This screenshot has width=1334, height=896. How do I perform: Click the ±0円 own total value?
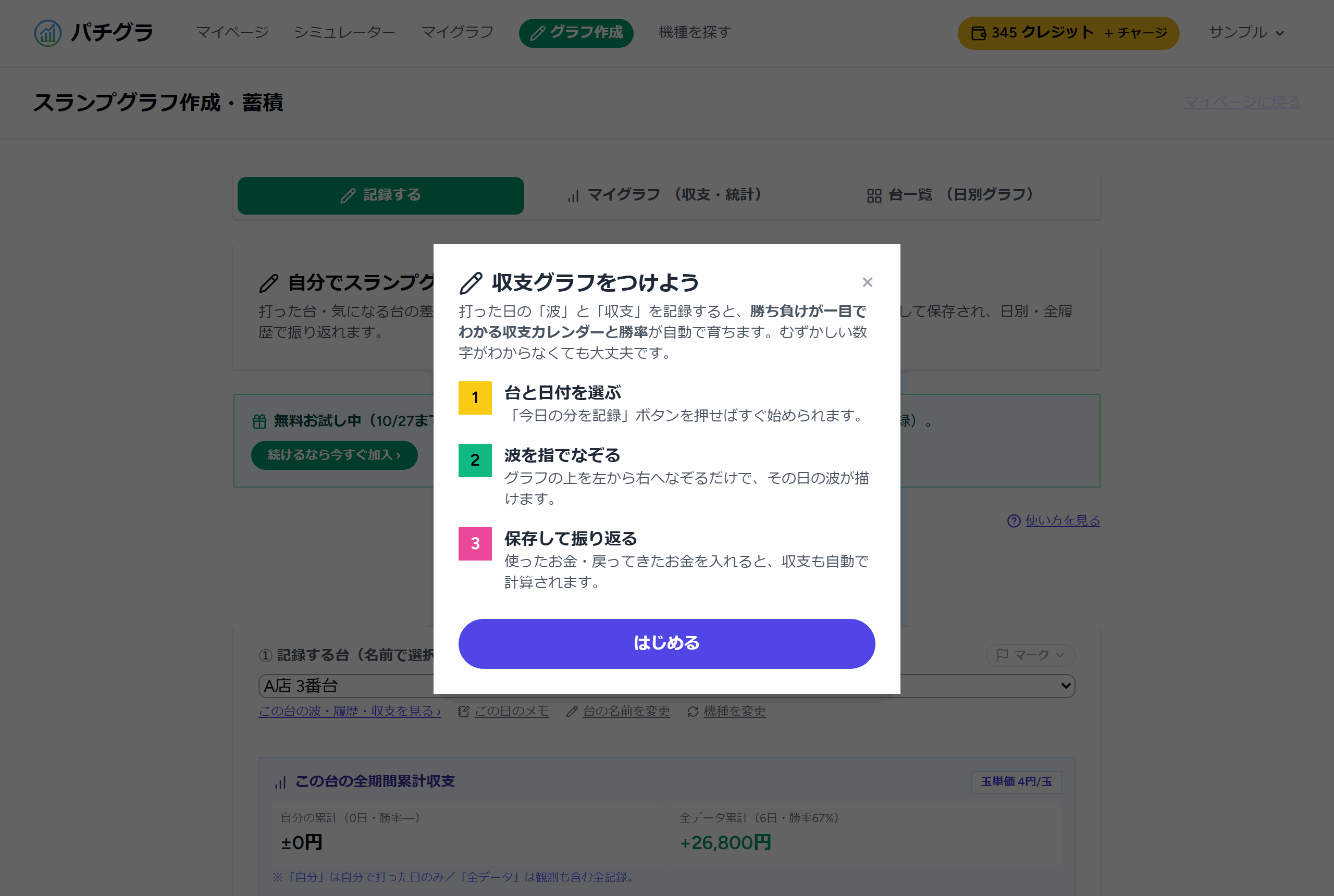(302, 843)
